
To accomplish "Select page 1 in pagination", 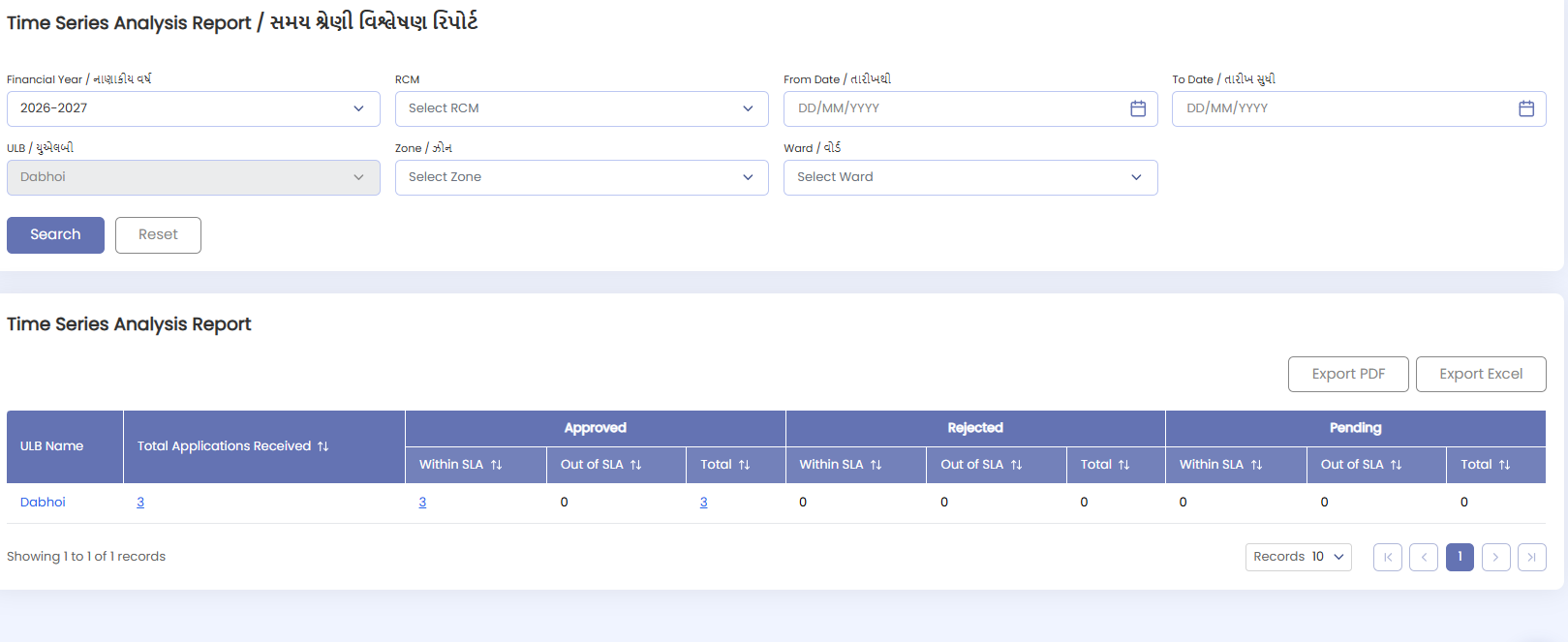I will [x=1460, y=557].
